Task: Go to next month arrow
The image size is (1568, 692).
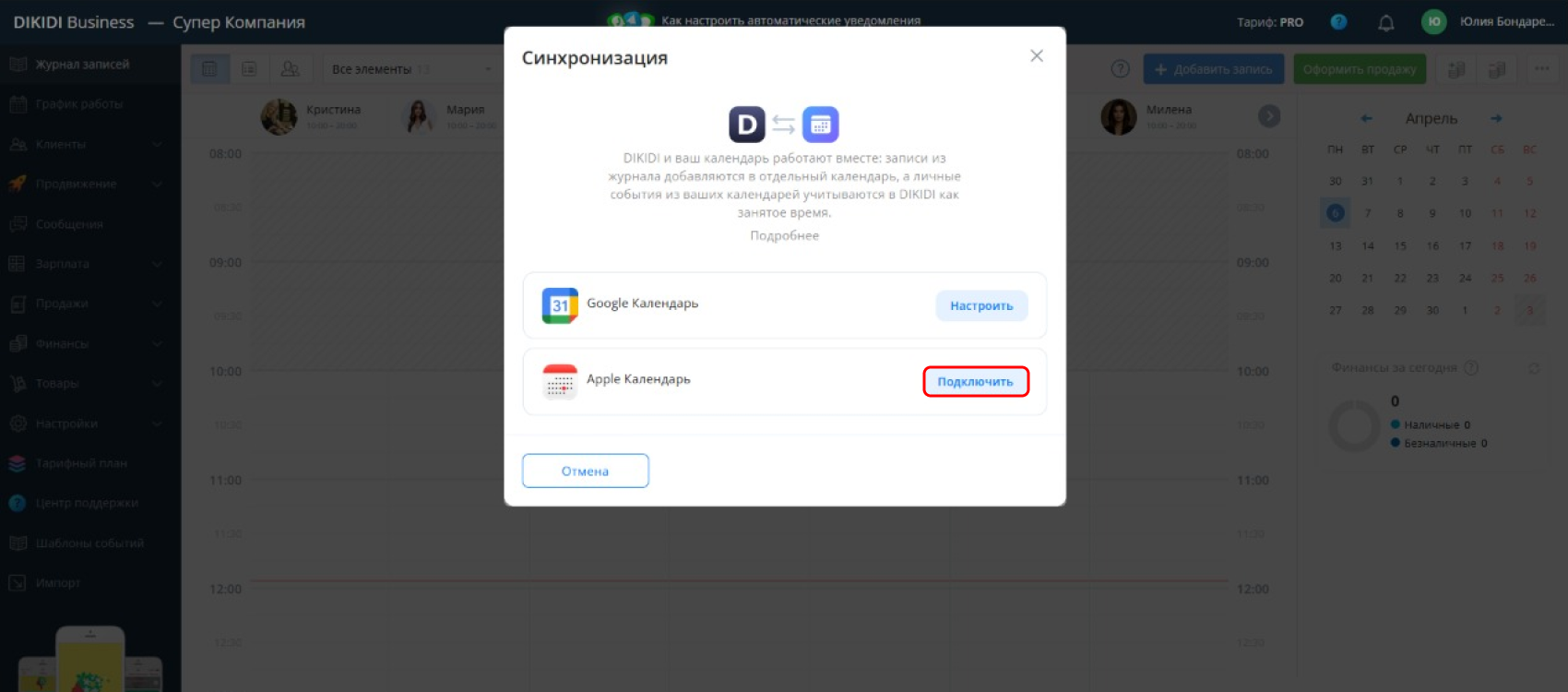Action: click(1496, 118)
